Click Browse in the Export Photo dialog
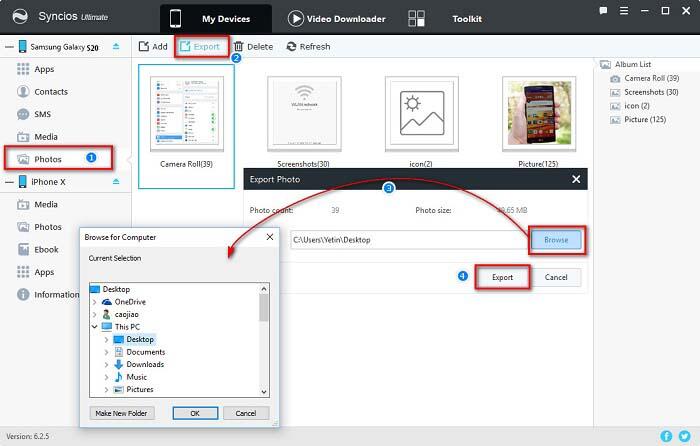Image resolution: width=700 pixels, height=446 pixels. (x=556, y=240)
